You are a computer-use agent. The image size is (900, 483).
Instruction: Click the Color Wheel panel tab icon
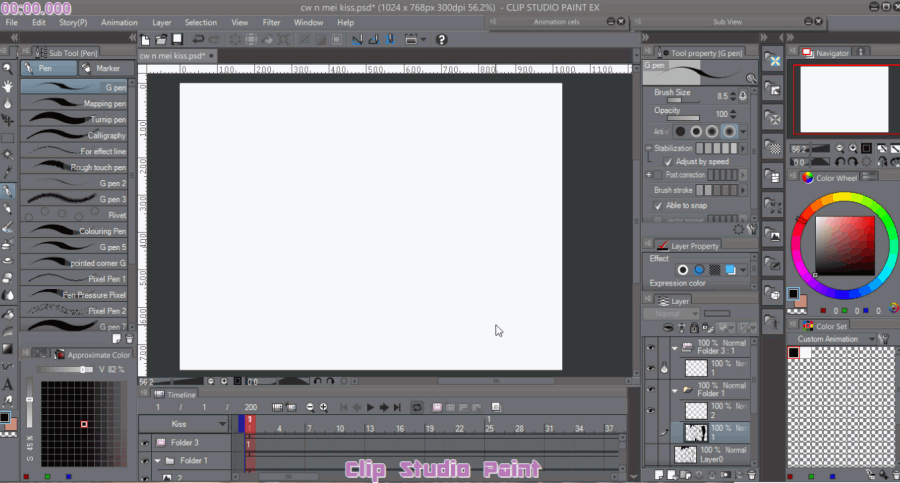tap(808, 178)
